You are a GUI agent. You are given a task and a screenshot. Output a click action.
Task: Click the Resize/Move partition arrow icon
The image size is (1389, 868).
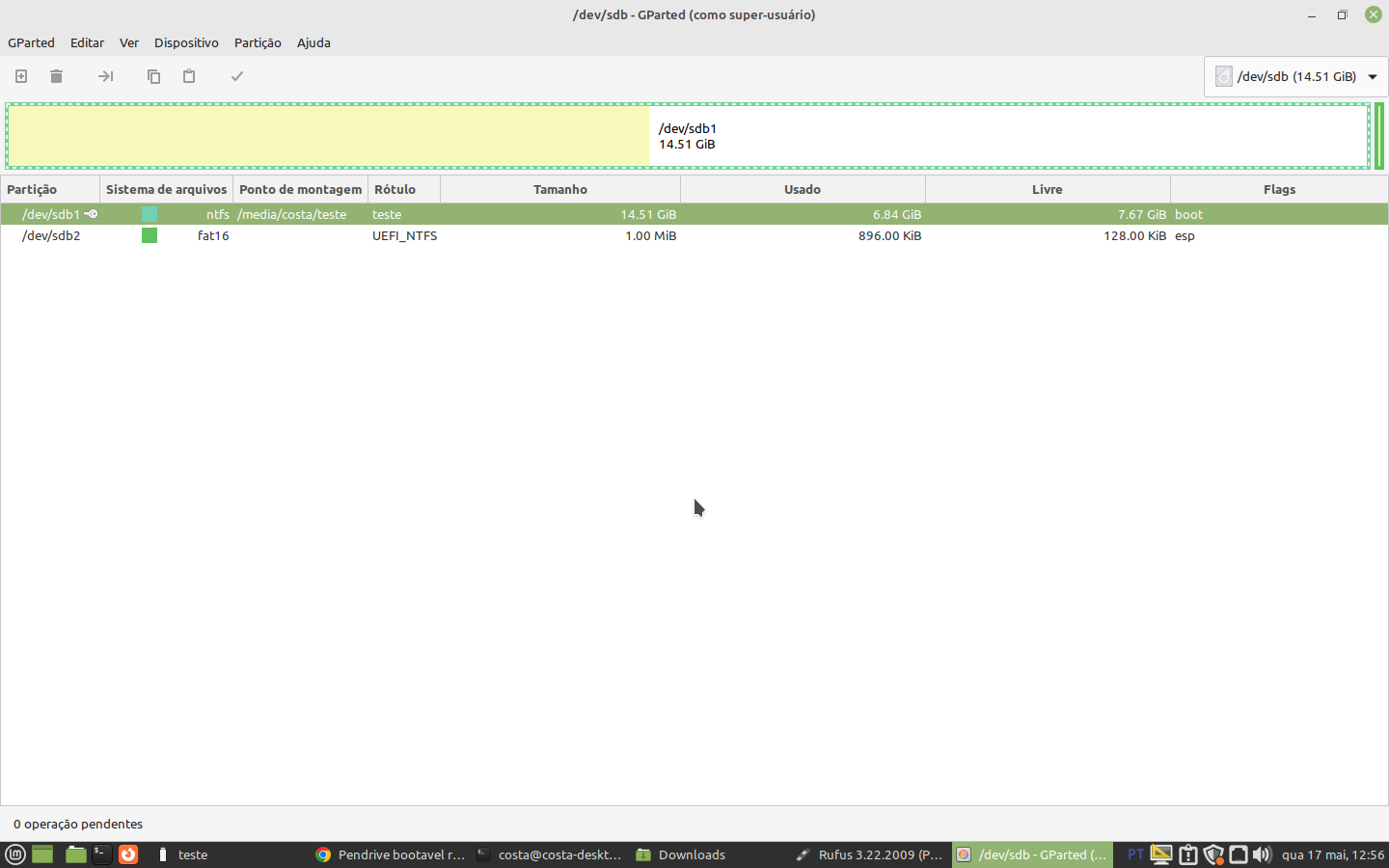(106, 76)
